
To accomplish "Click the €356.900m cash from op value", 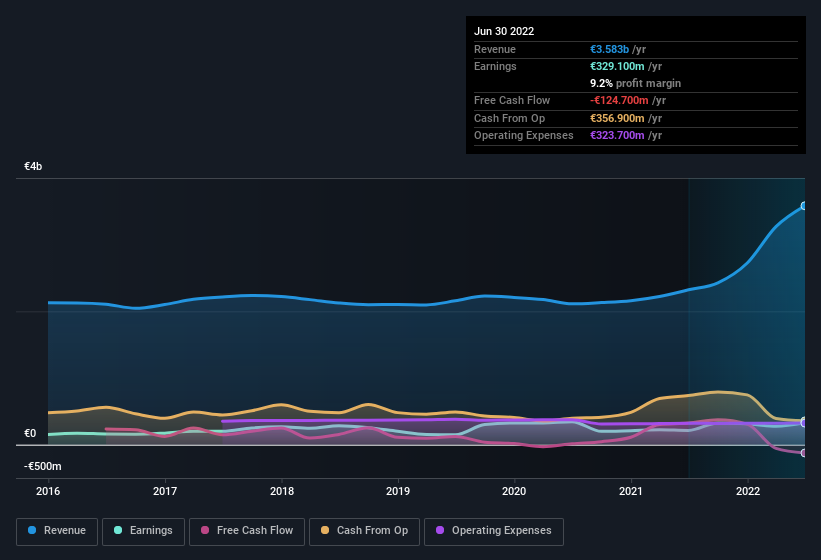I will click(x=617, y=118).
